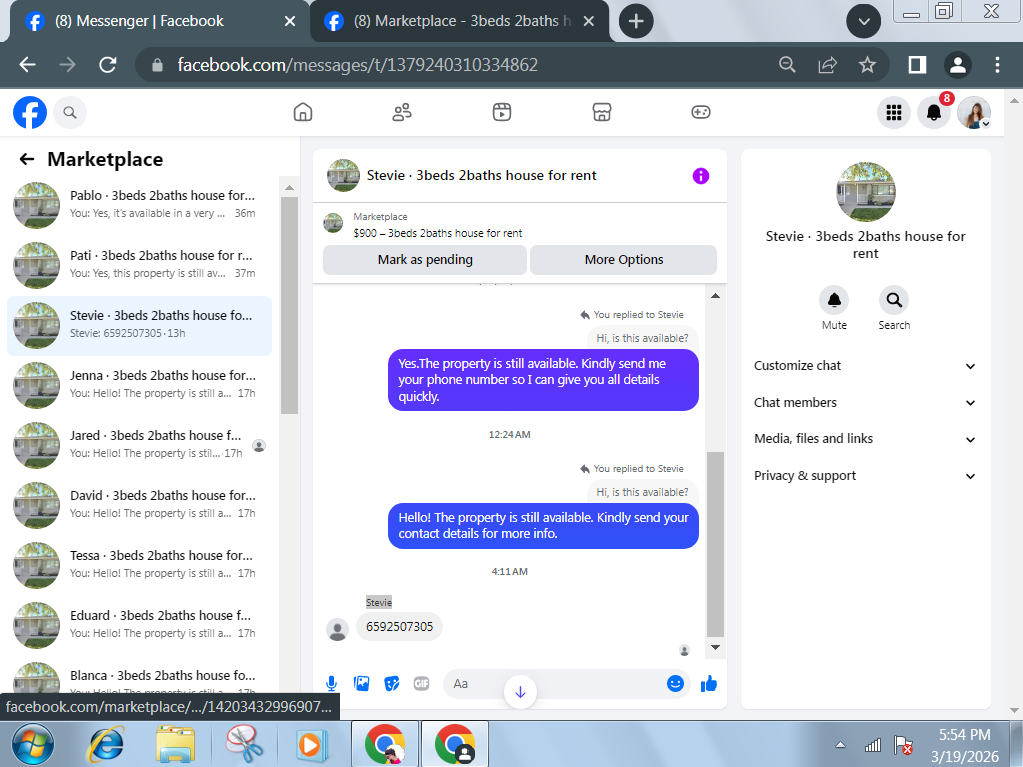Share this page icon in address bar
Image resolution: width=1023 pixels, height=767 pixels.
827,65
